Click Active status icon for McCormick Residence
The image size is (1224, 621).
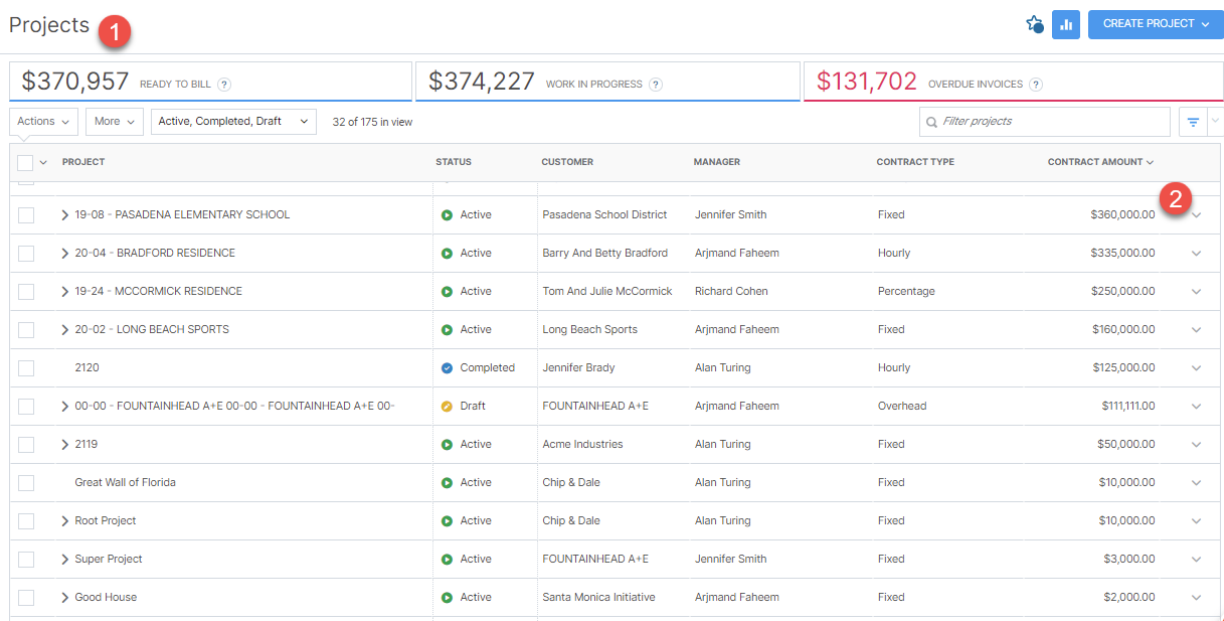pos(447,292)
